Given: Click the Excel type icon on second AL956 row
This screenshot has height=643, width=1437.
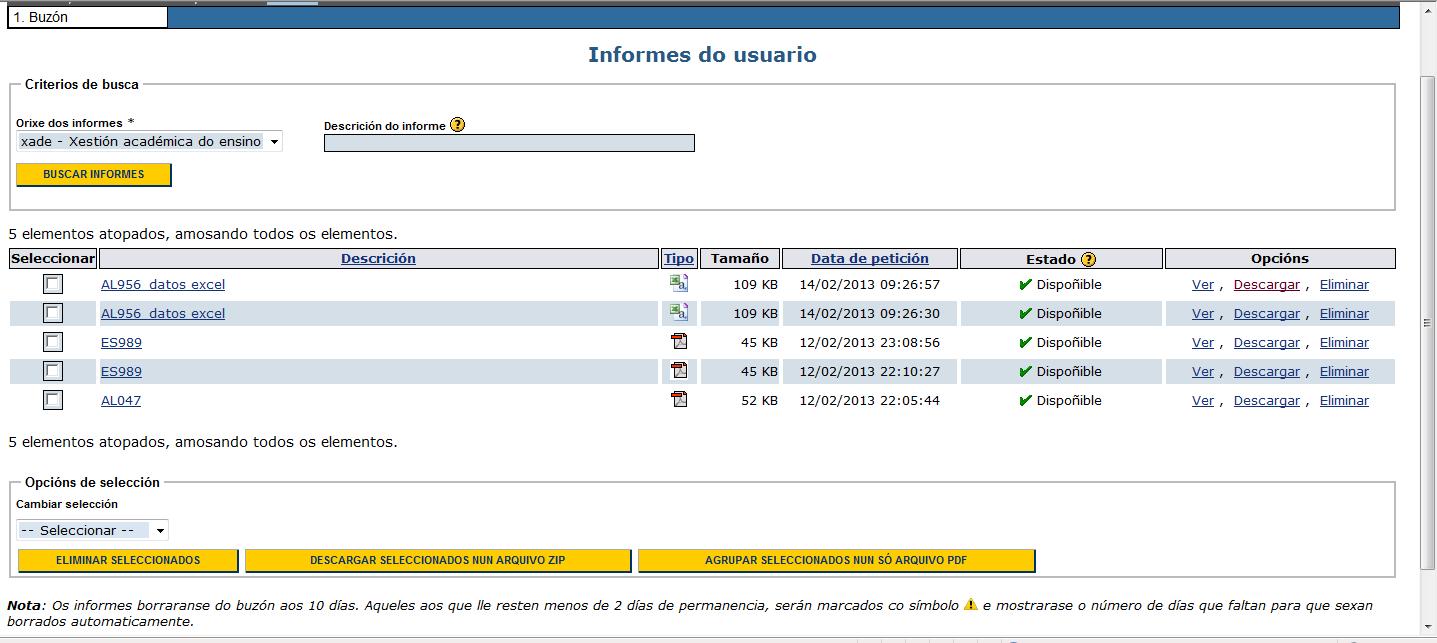Looking at the screenshot, I should [x=680, y=313].
